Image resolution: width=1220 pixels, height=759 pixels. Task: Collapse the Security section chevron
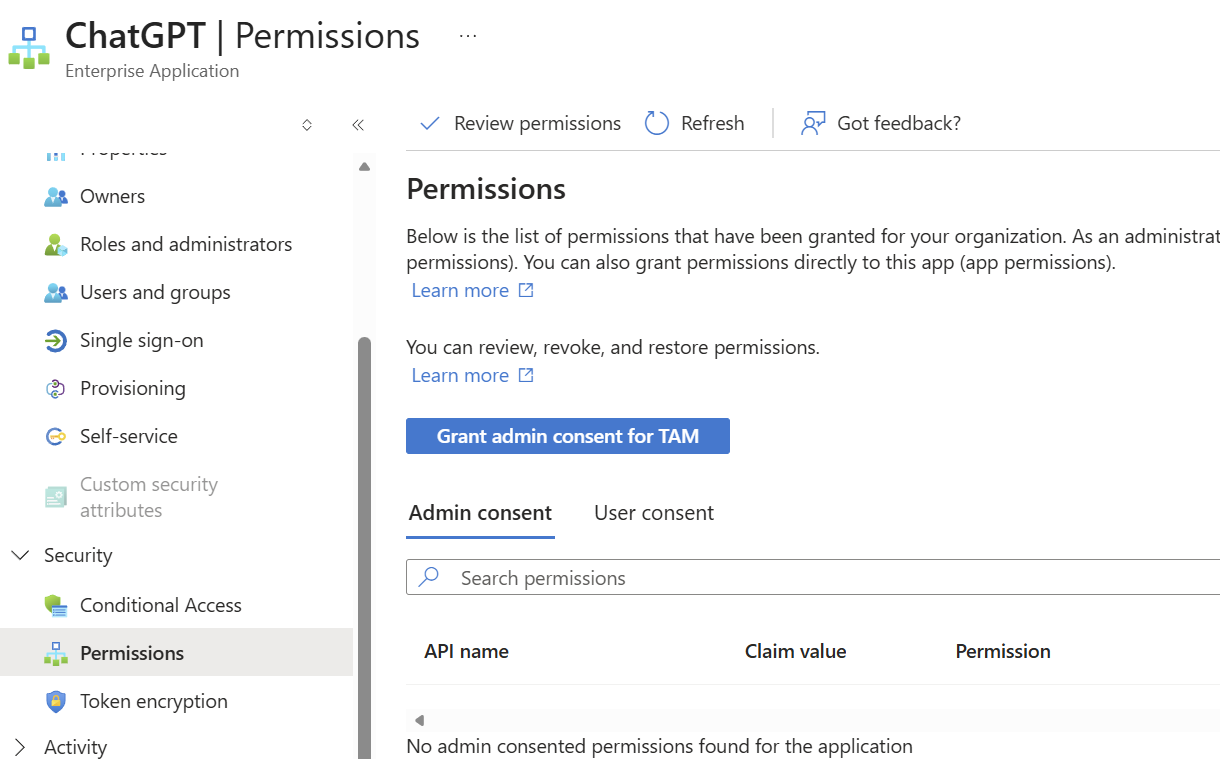pyautogui.click(x=20, y=556)
